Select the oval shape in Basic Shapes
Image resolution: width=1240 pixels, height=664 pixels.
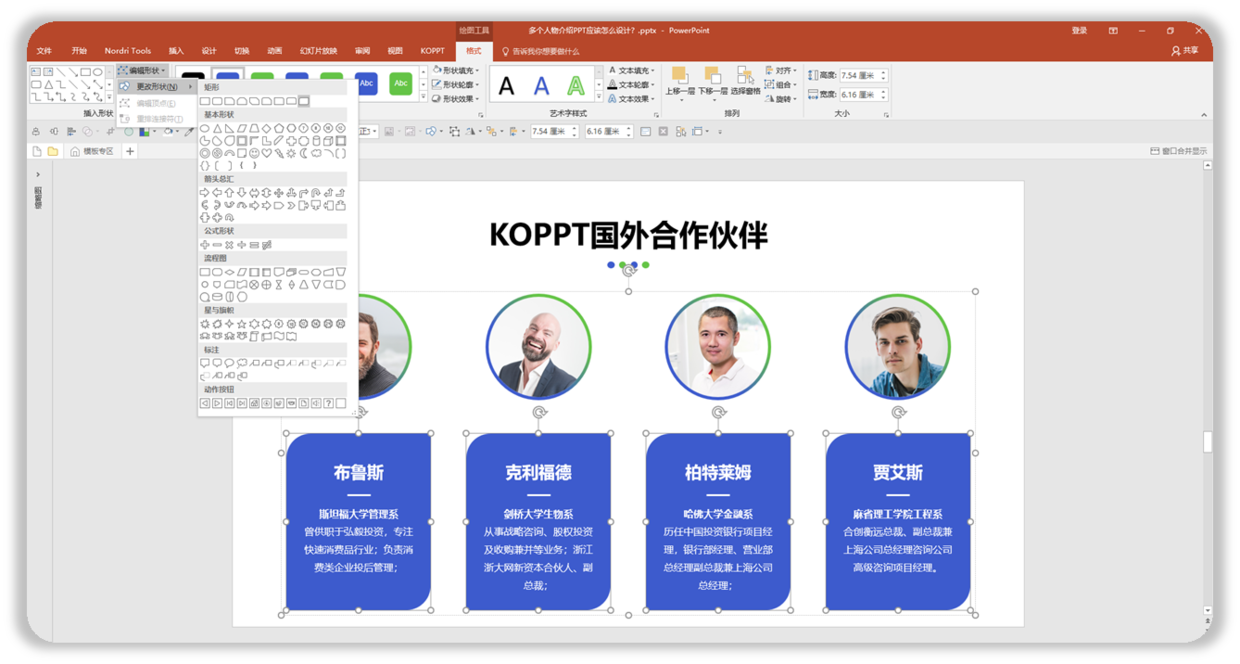click(205, 128)
